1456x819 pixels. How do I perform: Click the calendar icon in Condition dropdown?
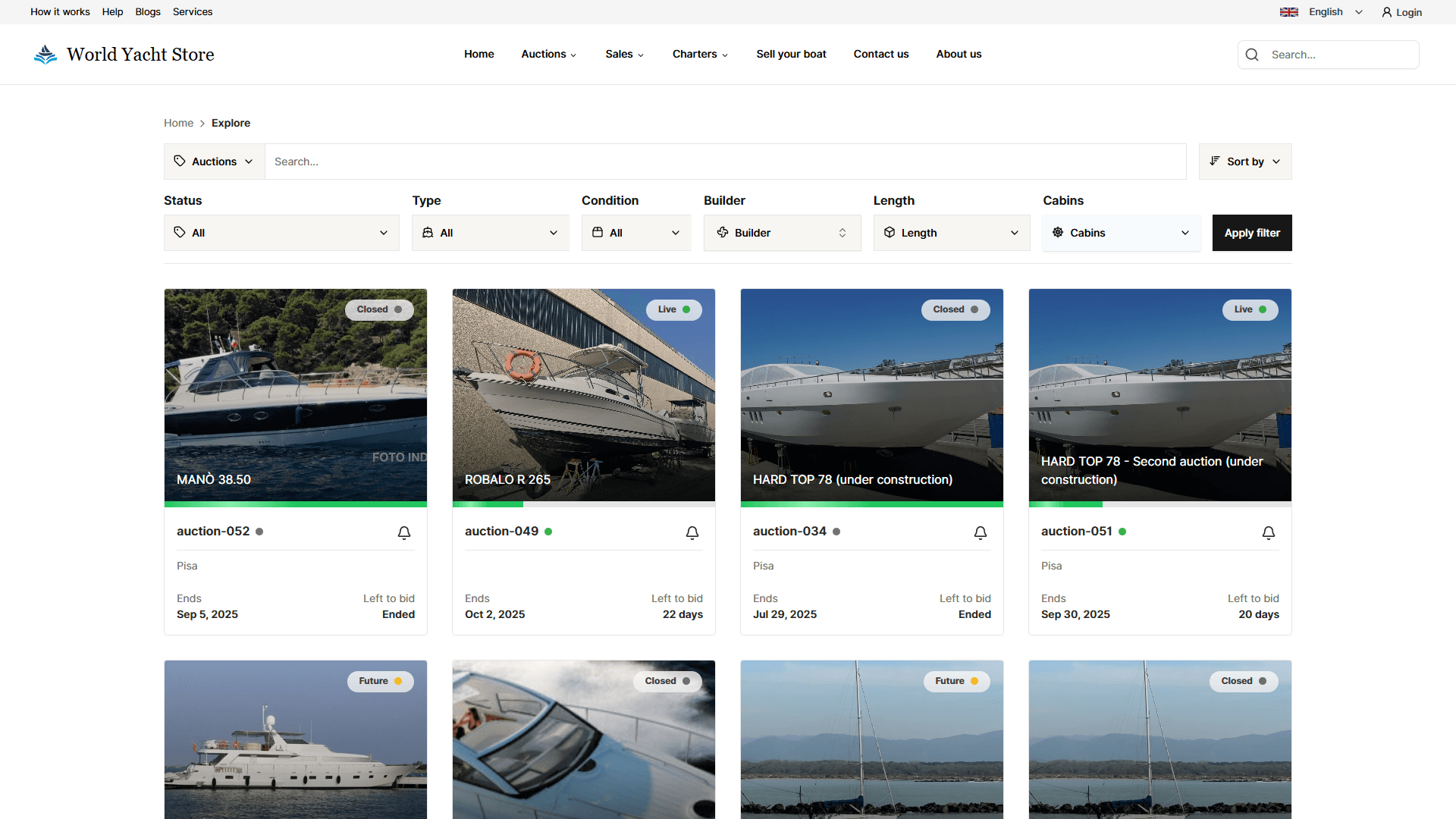(598, 232)
